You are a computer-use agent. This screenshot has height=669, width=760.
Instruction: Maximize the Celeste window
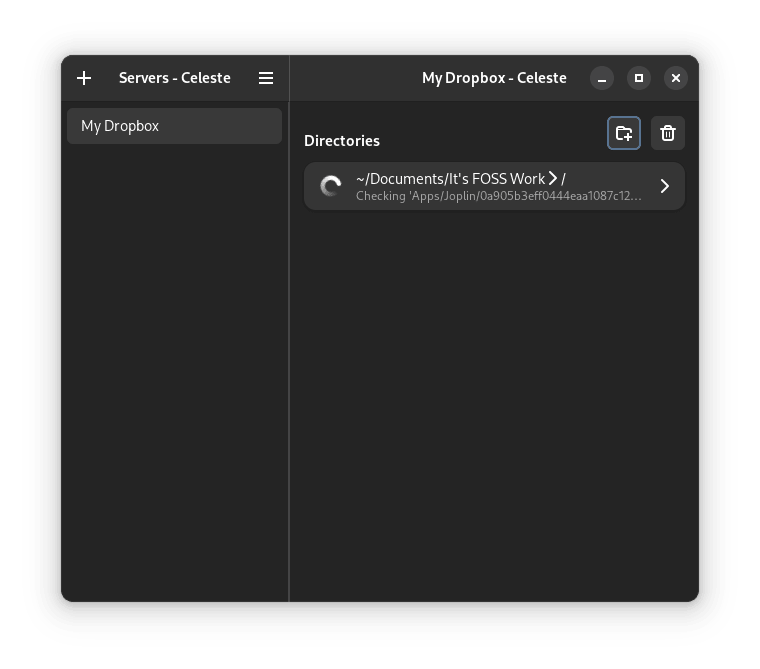click(x=639, y=78)
